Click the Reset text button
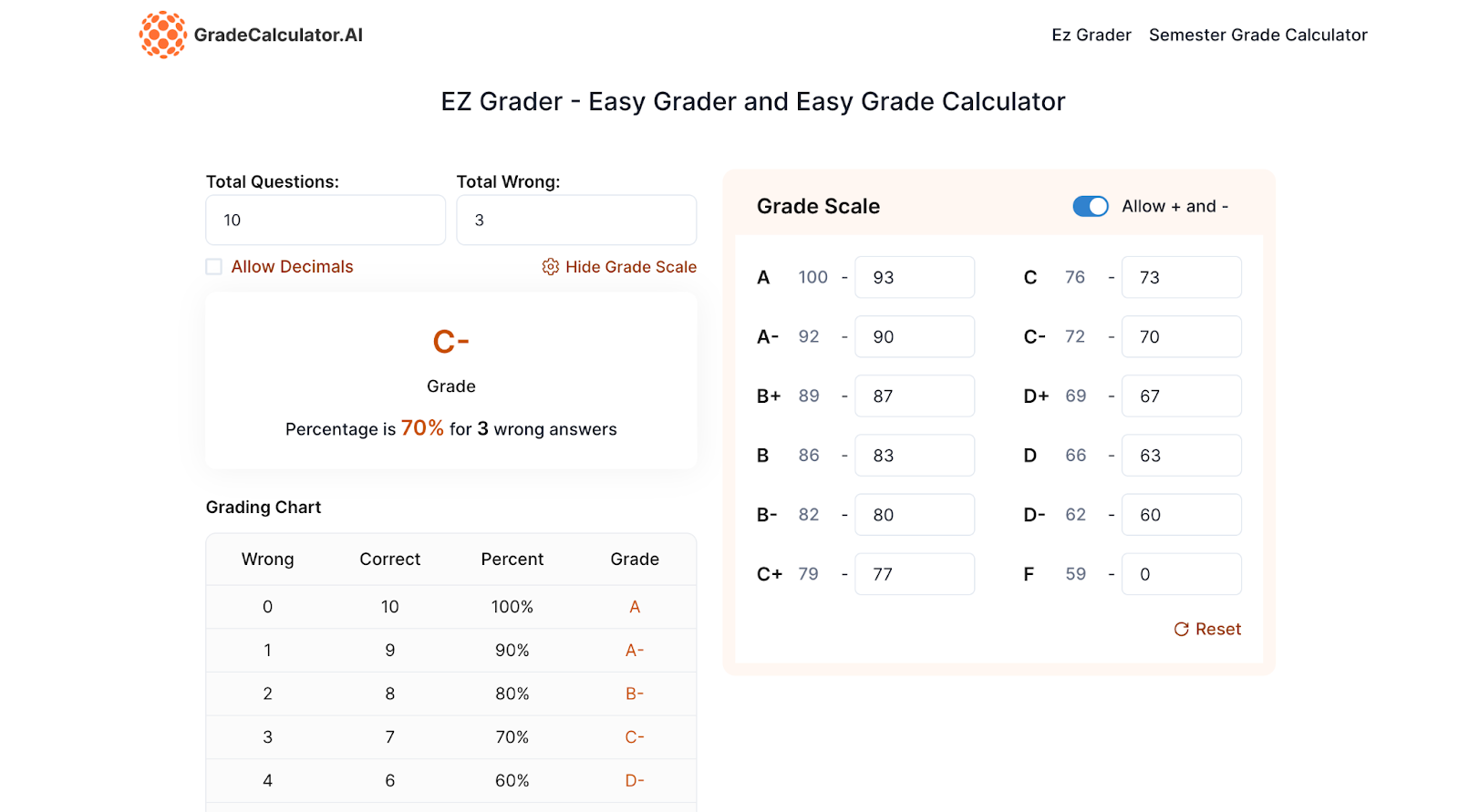This screenshot has height=812, width=1459. (1218, 630)
